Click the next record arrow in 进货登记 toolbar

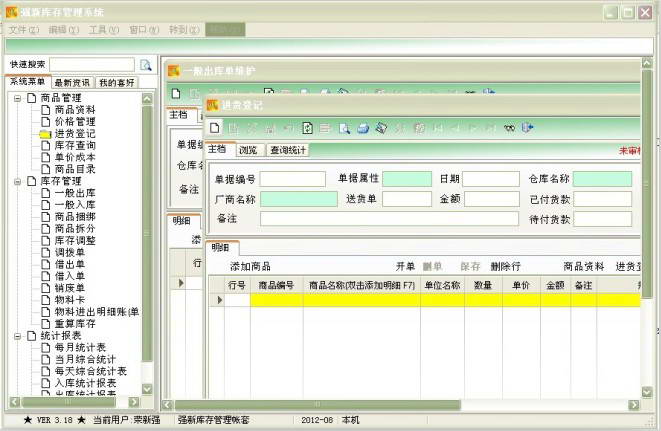point(473,128)
